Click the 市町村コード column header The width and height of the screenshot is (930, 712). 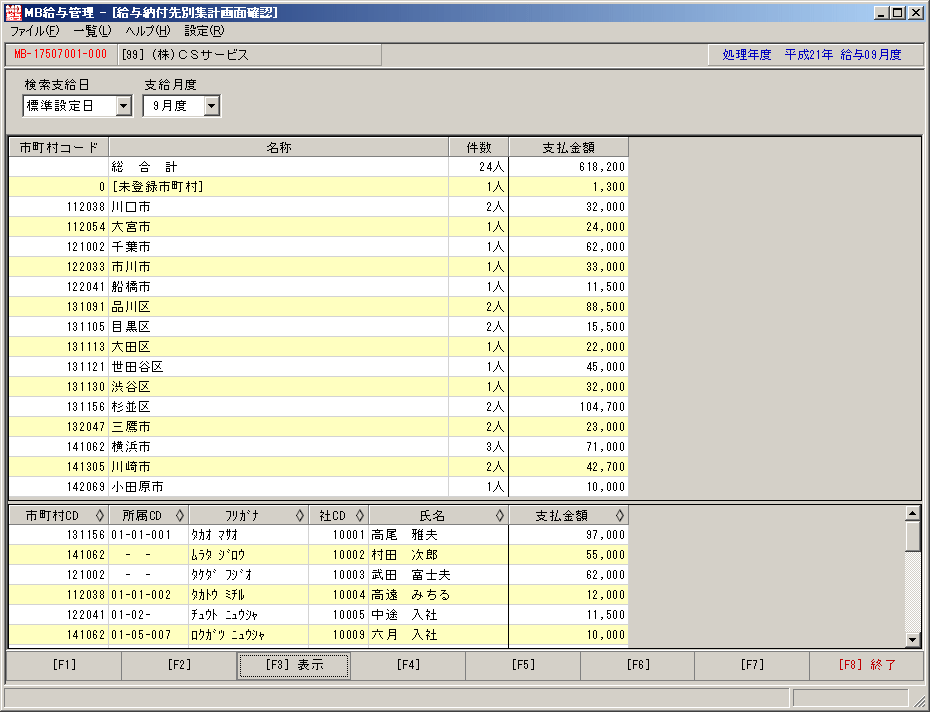(x=59, y=148)
